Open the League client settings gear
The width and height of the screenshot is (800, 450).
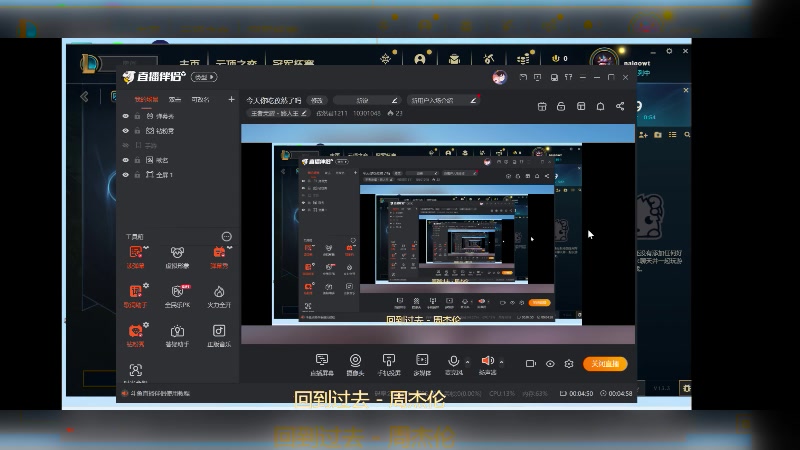click(669, 51)
